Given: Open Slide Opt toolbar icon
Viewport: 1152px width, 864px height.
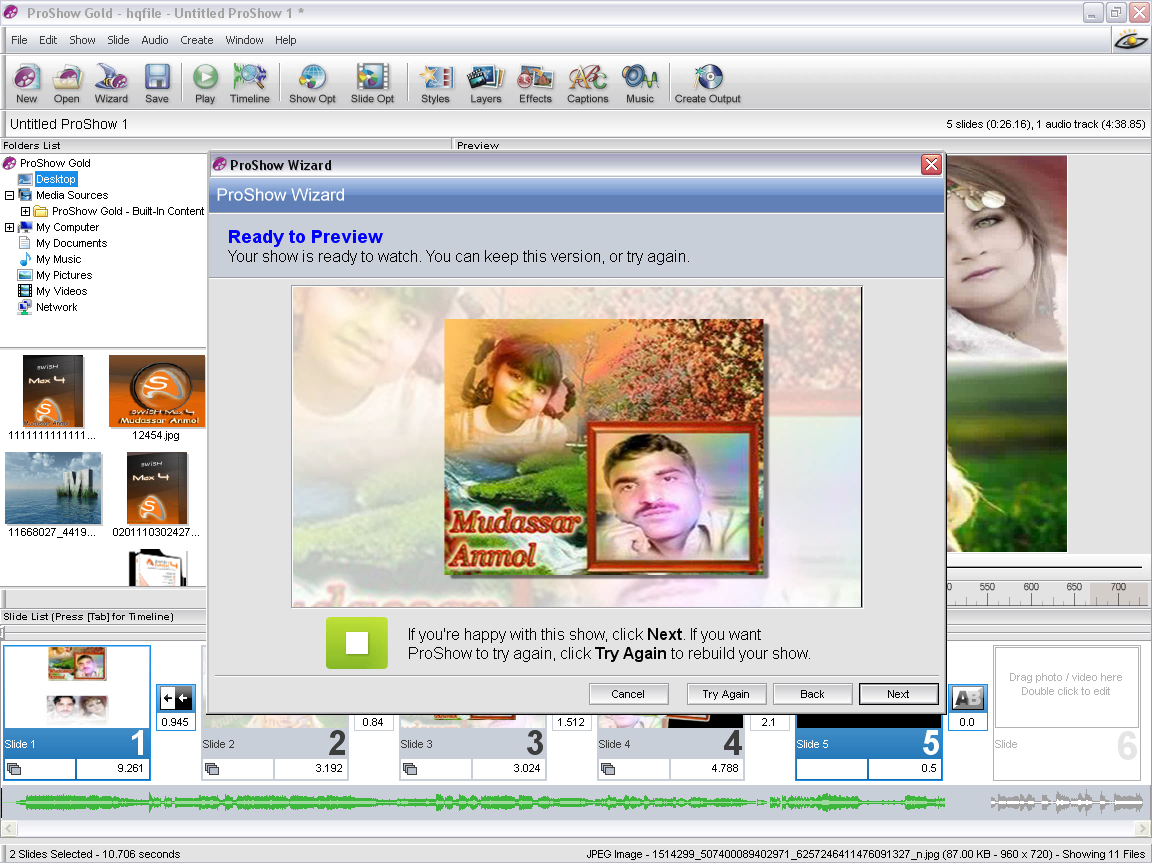Looking at the screenshot, I should (x=372, y=84).
